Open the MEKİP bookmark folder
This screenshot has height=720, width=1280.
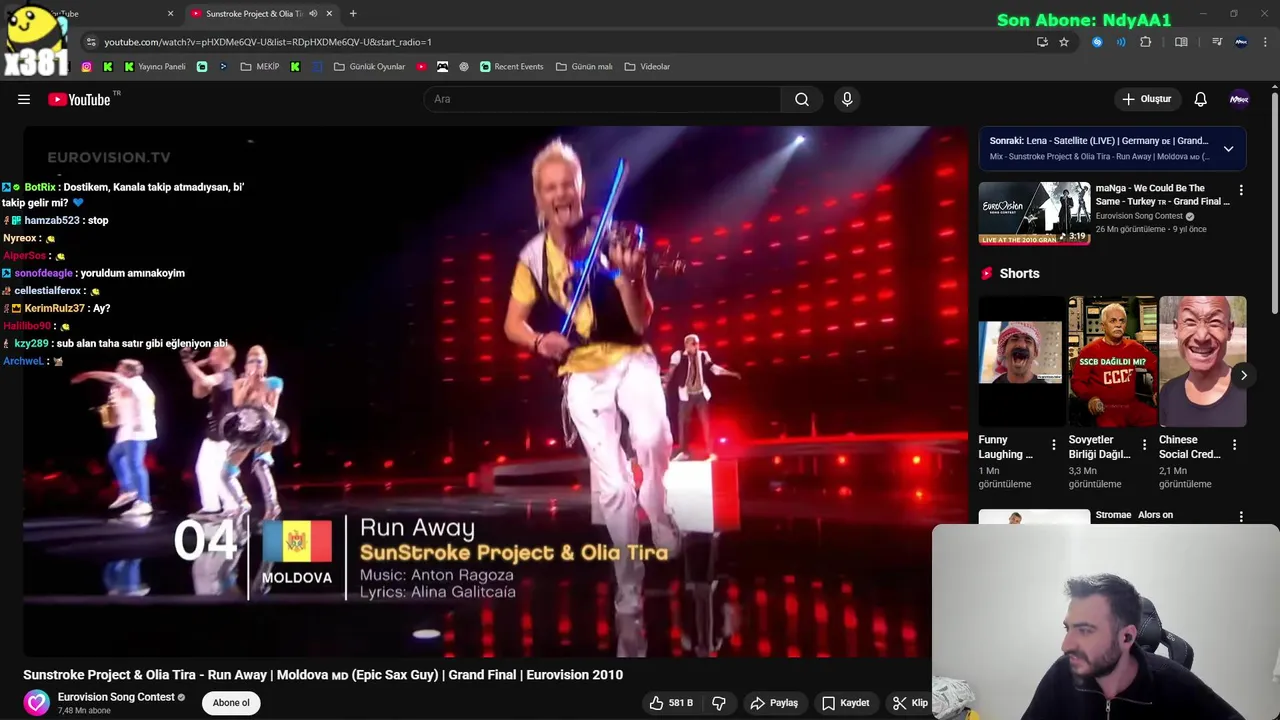(x=260, y=67)
